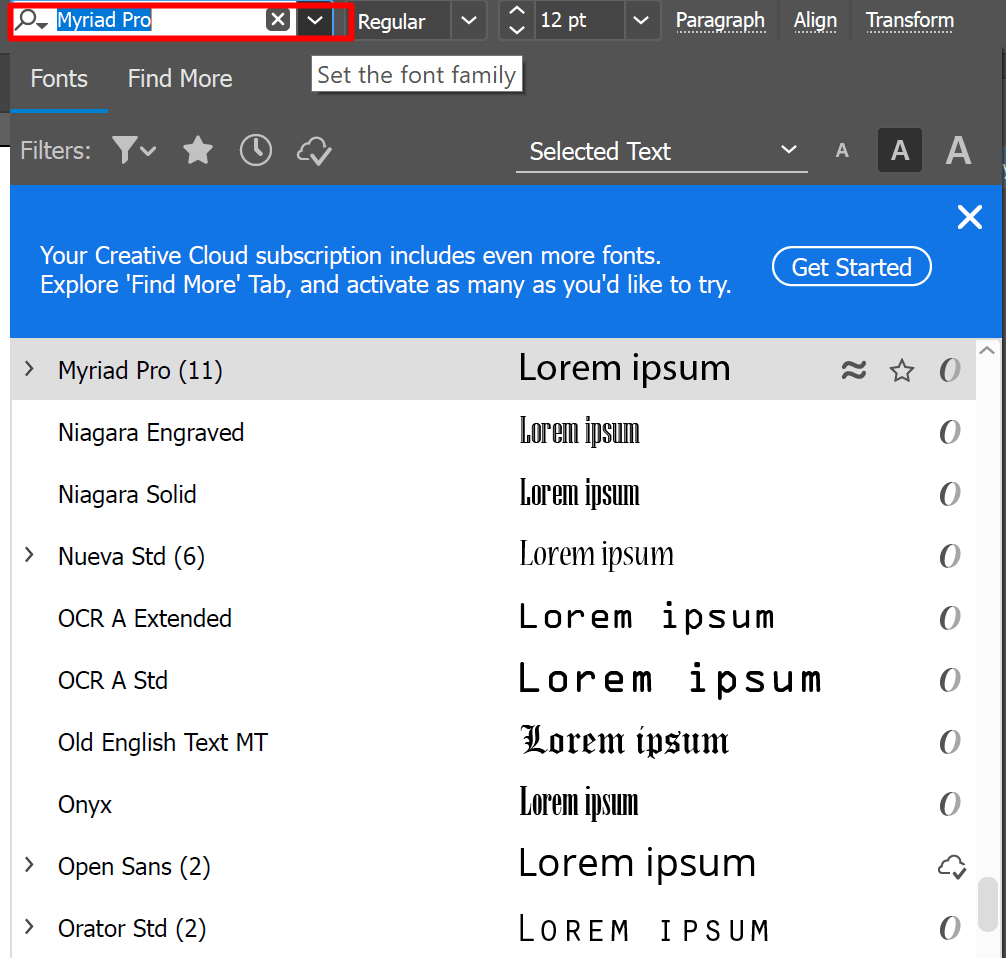This screenshot has width=1006, height=958.
Task: Click the font list scroll up arrow
Action: 987,350
